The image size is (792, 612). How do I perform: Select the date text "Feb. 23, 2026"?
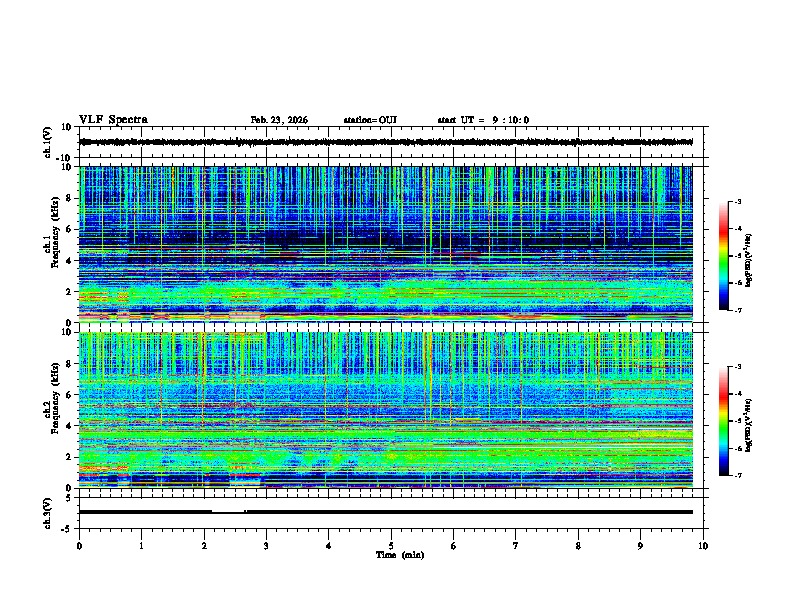tap(279, 120)
